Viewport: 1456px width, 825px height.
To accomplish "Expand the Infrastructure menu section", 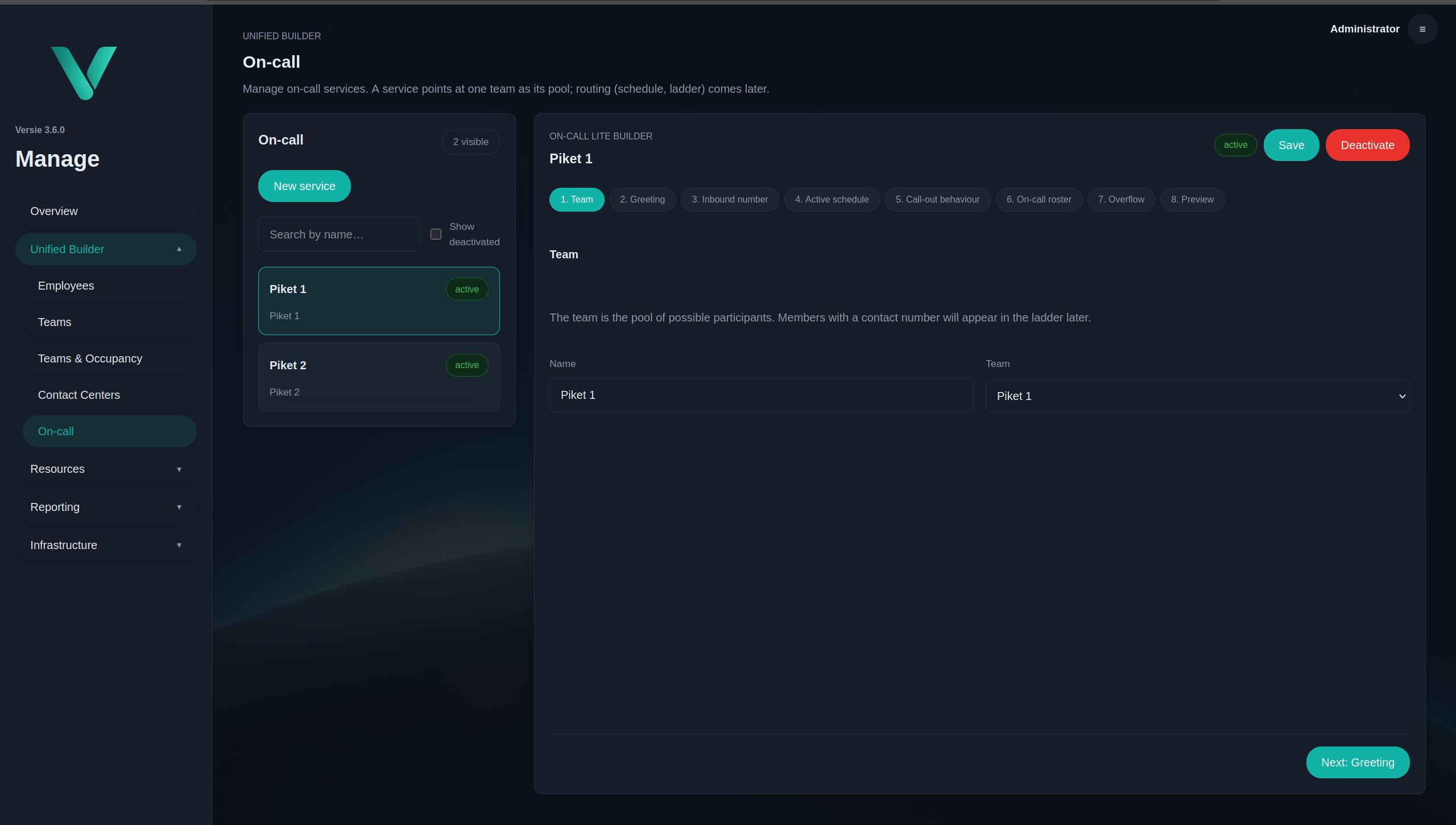I will click(x=106, y=545).
